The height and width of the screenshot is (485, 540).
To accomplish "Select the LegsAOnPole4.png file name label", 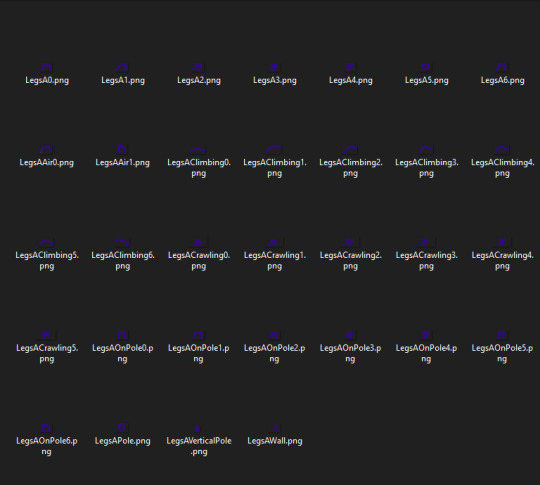I will pyautogui.click(x=426, y=353).
